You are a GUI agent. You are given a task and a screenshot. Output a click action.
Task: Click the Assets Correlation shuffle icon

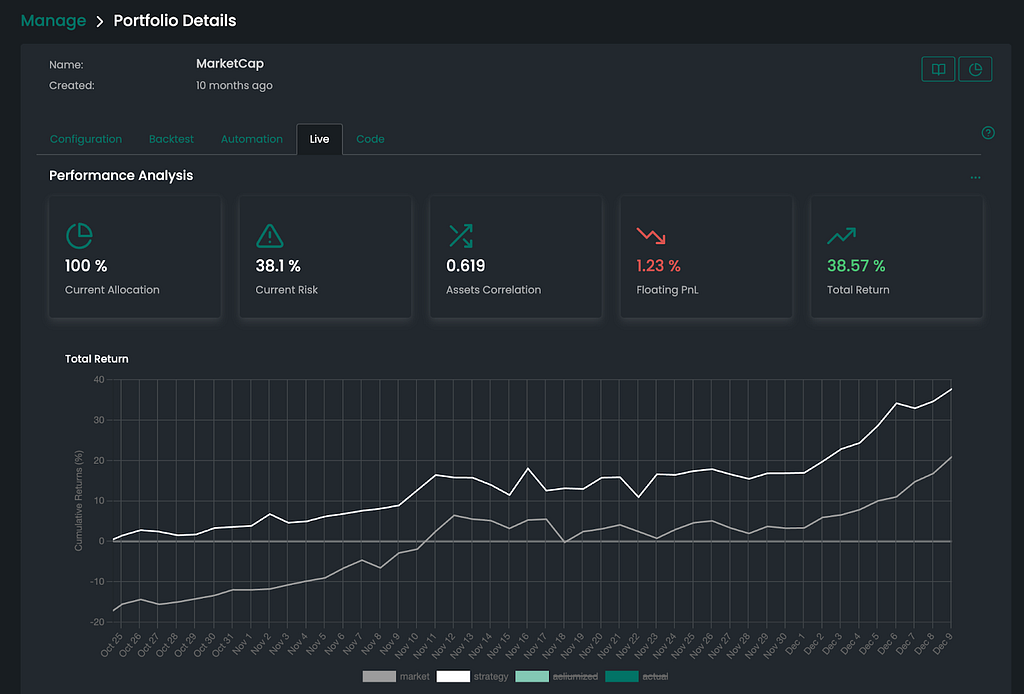460,236
